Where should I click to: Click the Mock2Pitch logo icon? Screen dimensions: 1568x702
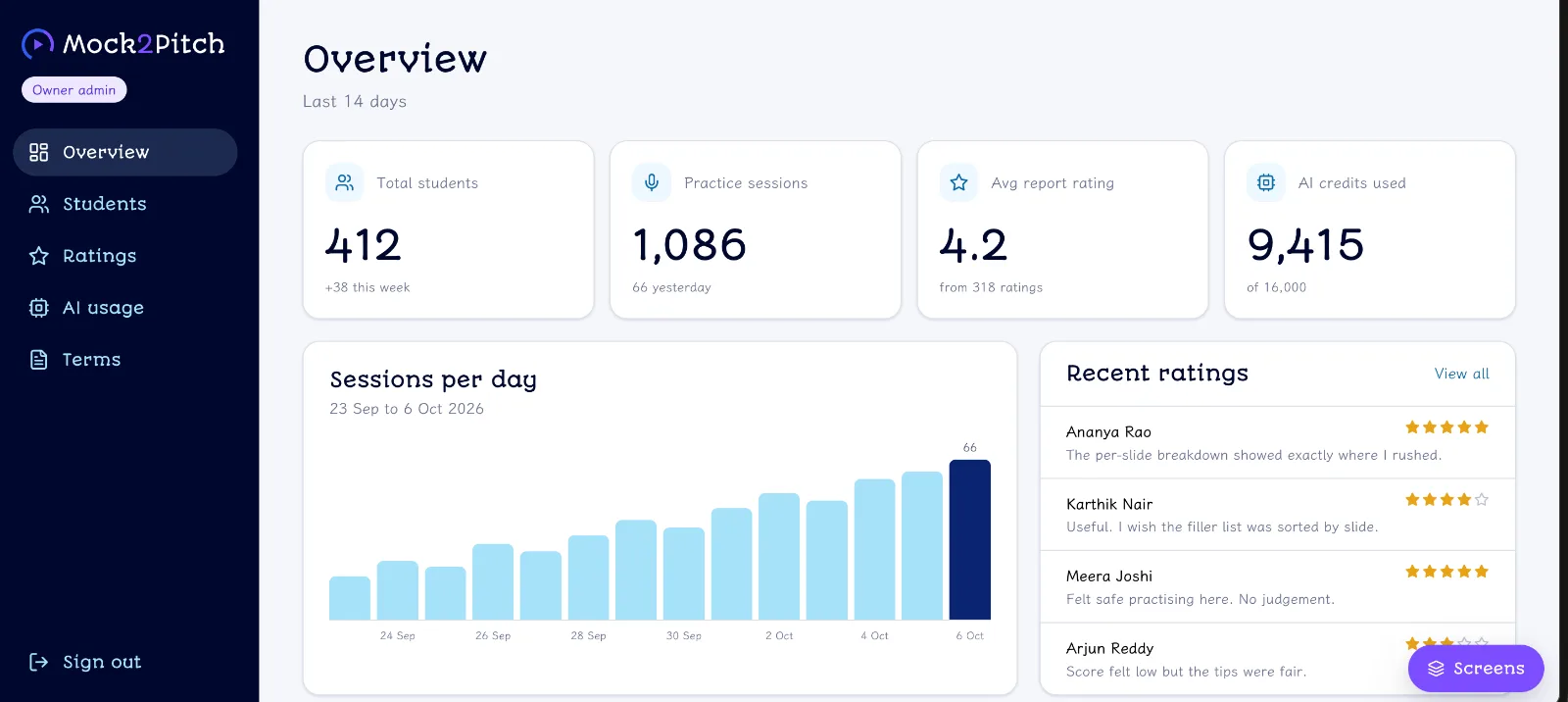(x=38, y=44)
